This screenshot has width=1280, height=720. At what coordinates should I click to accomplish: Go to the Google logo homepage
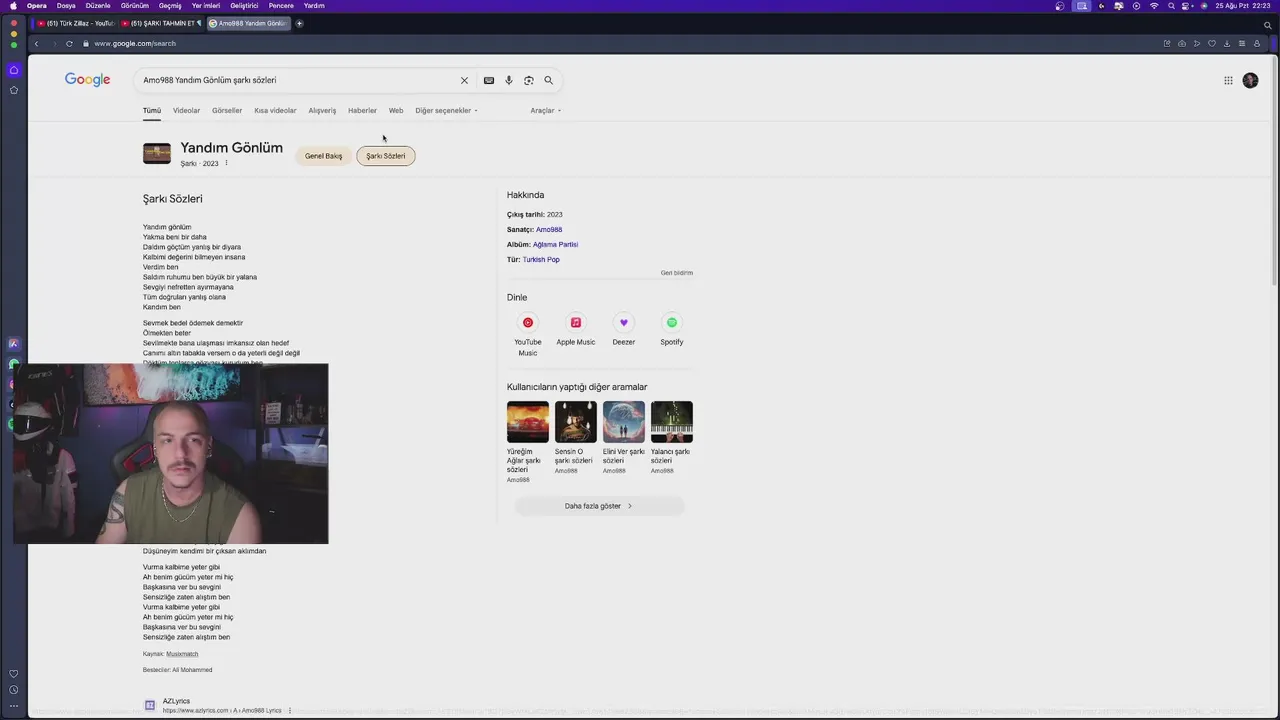pyautogui.click(x=88, y=80)
